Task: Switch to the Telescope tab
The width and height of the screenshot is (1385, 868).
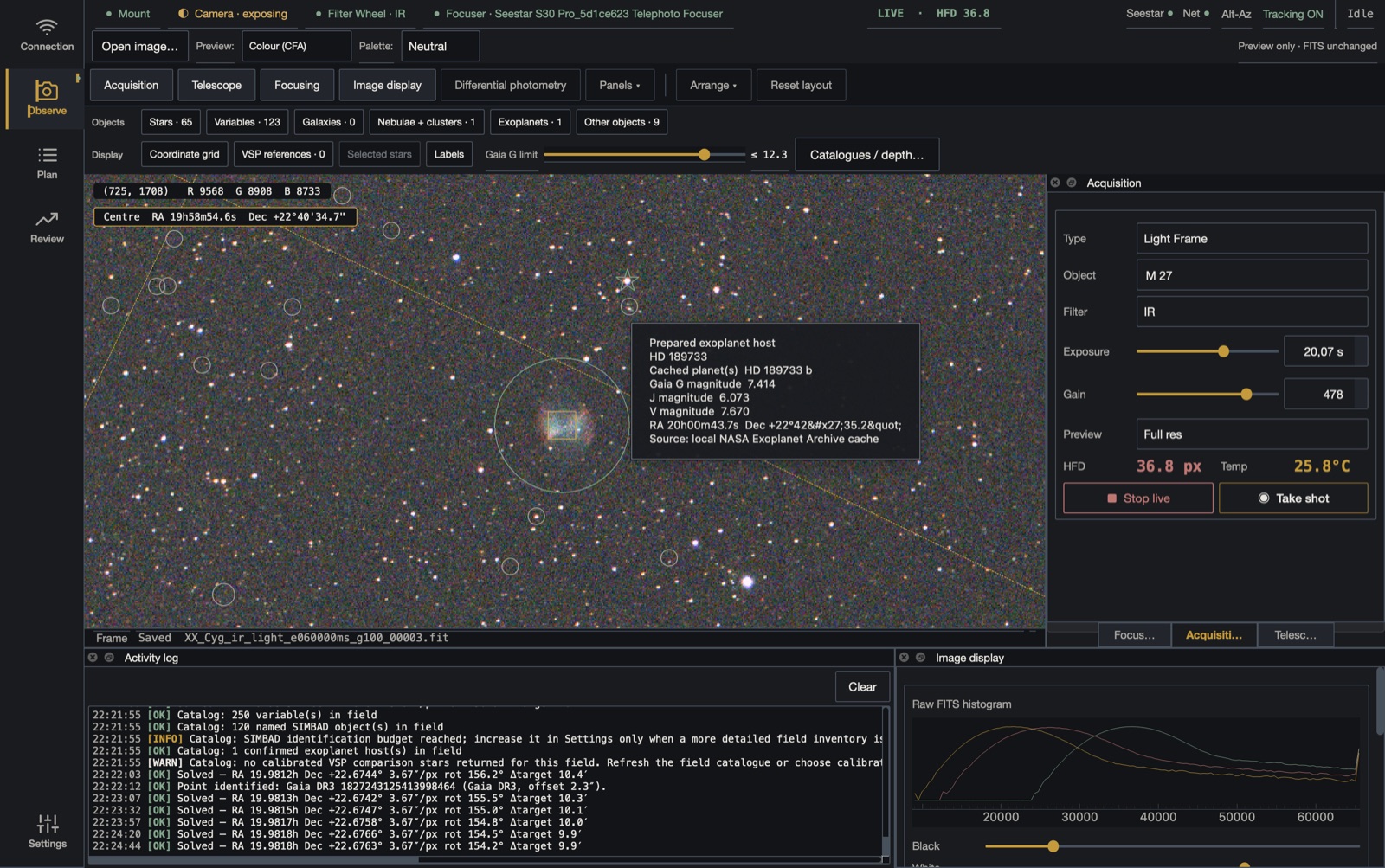Action: pyautogui.click(x=216, y=85)
